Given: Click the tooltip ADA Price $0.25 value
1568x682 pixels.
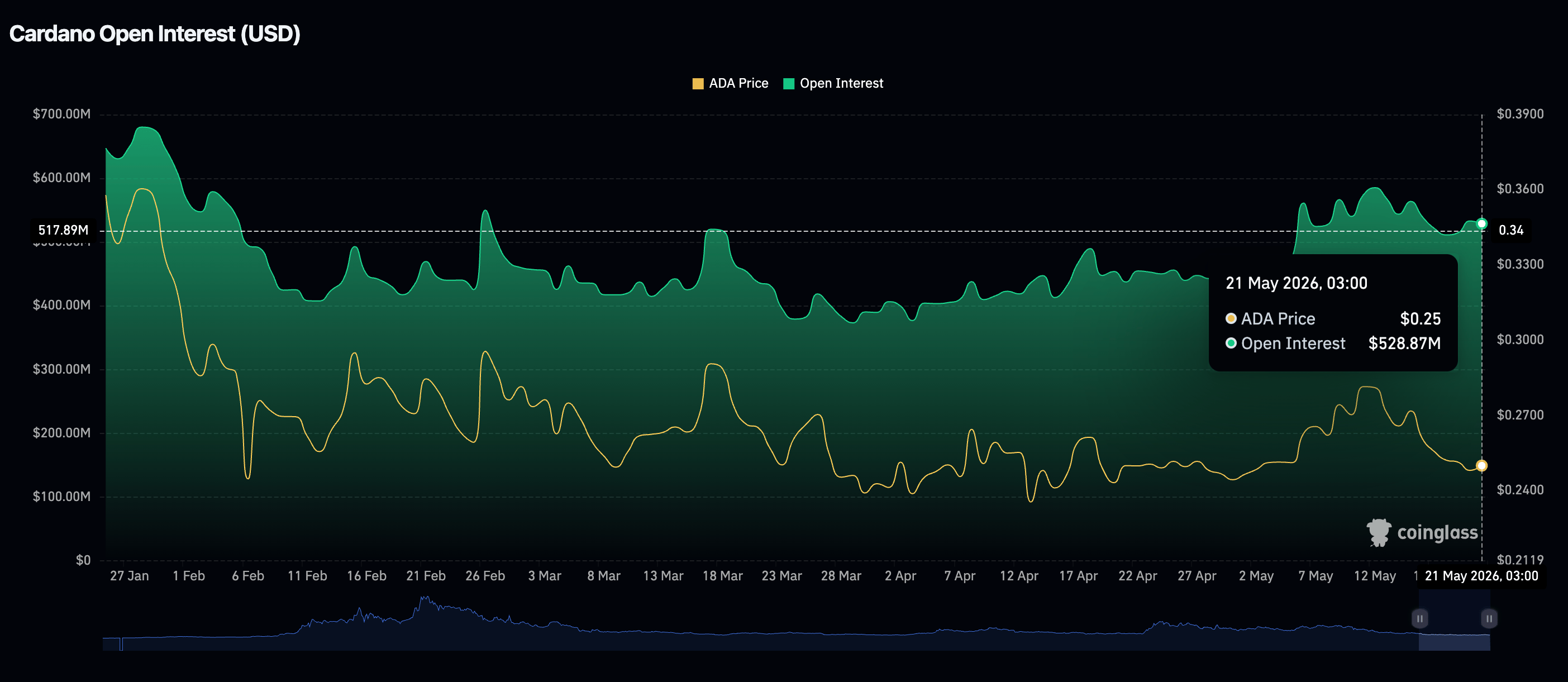Looking at the screenshot, I should click(1420, 319).
